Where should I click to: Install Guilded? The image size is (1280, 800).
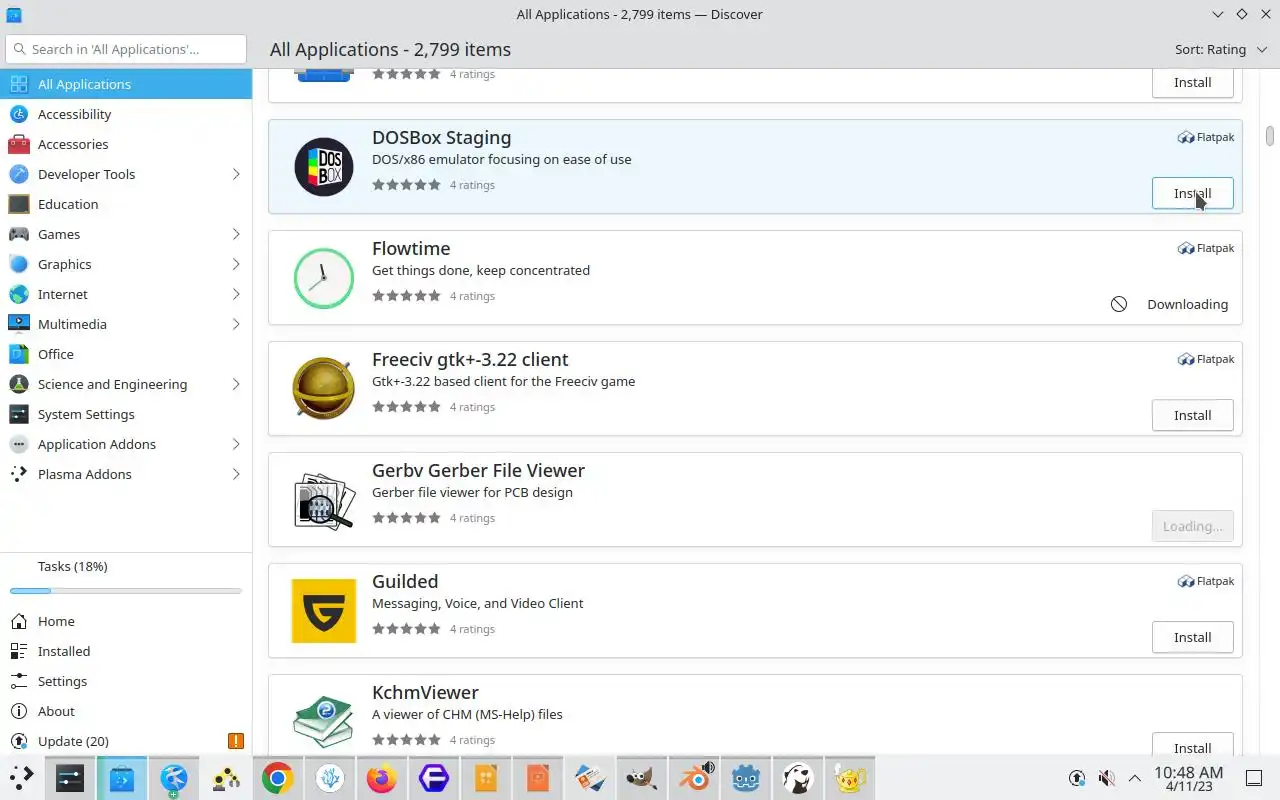coord(1192,637)
